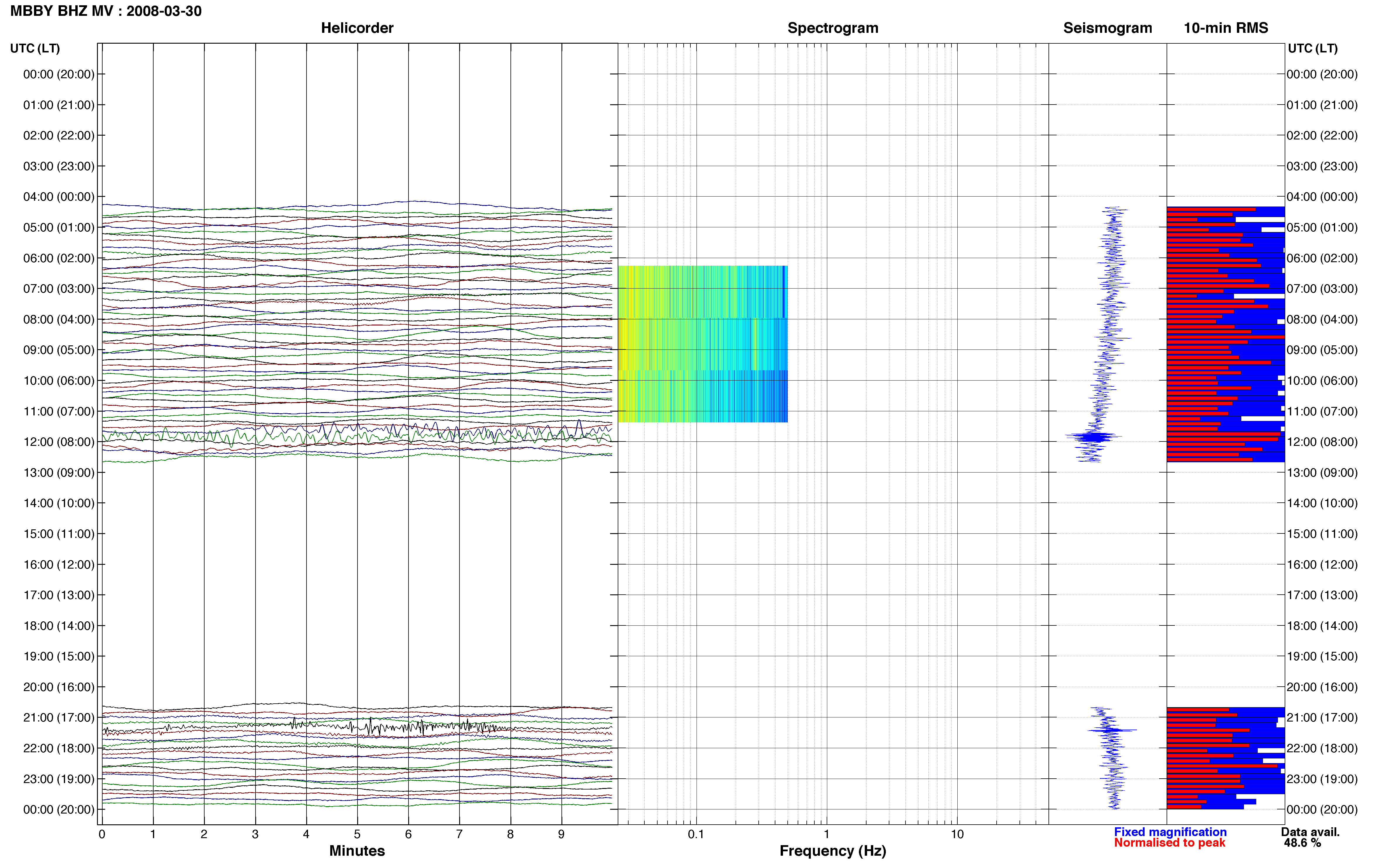Click the Frequency (Hz) axis label
1389x868 pixels.
833,851
